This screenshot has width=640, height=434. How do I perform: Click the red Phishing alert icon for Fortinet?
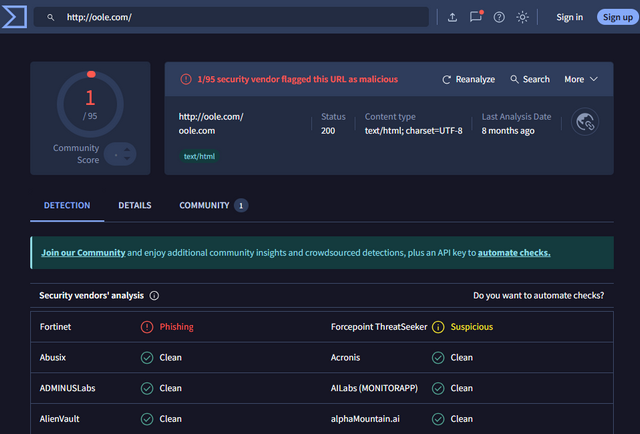(x=147, y=327)
